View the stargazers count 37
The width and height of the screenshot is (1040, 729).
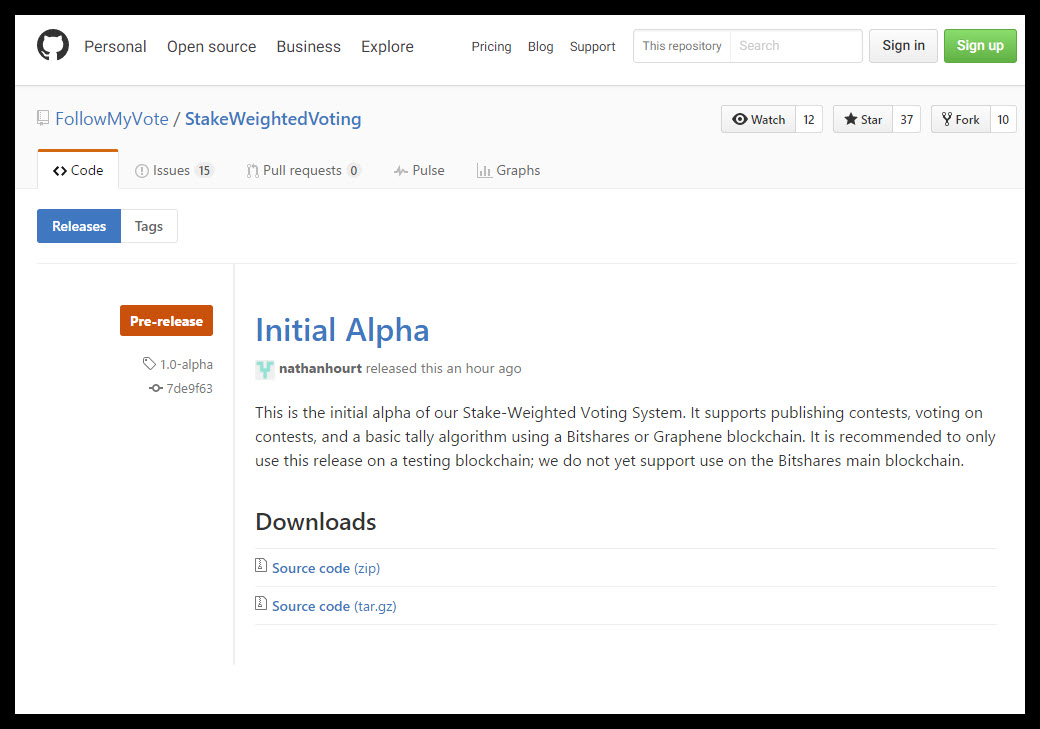pyautogui.click(x=907, y=119)
